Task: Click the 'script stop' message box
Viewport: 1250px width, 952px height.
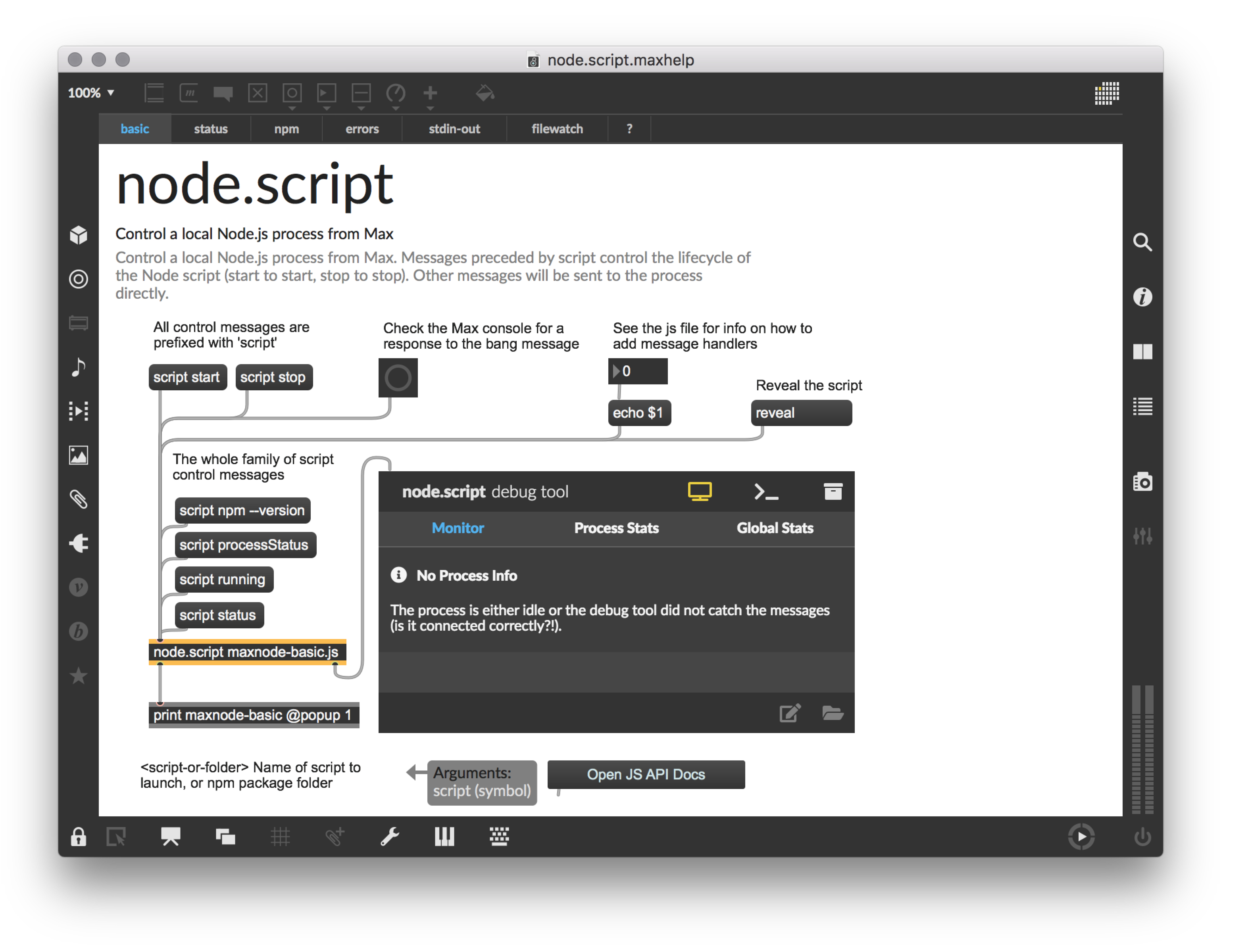Action: pyautogui.click(x=273, y=377)
